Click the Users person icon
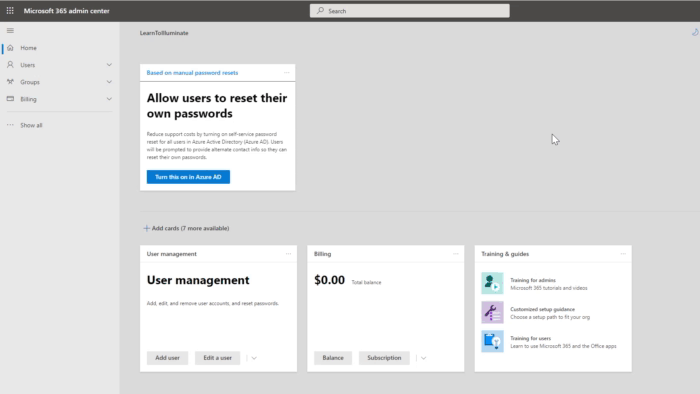Viewport: 700px width, 394px height. (10, 65)
